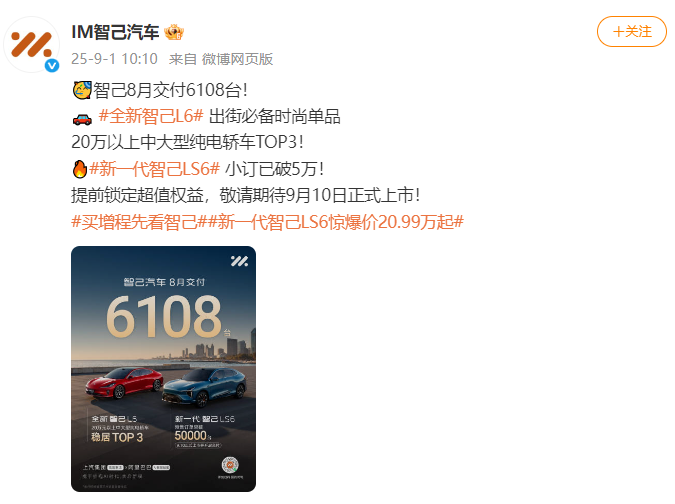Click the post timestamp 25-9-1 10:10
Screen dimensions: 675x504
point(114,59)
